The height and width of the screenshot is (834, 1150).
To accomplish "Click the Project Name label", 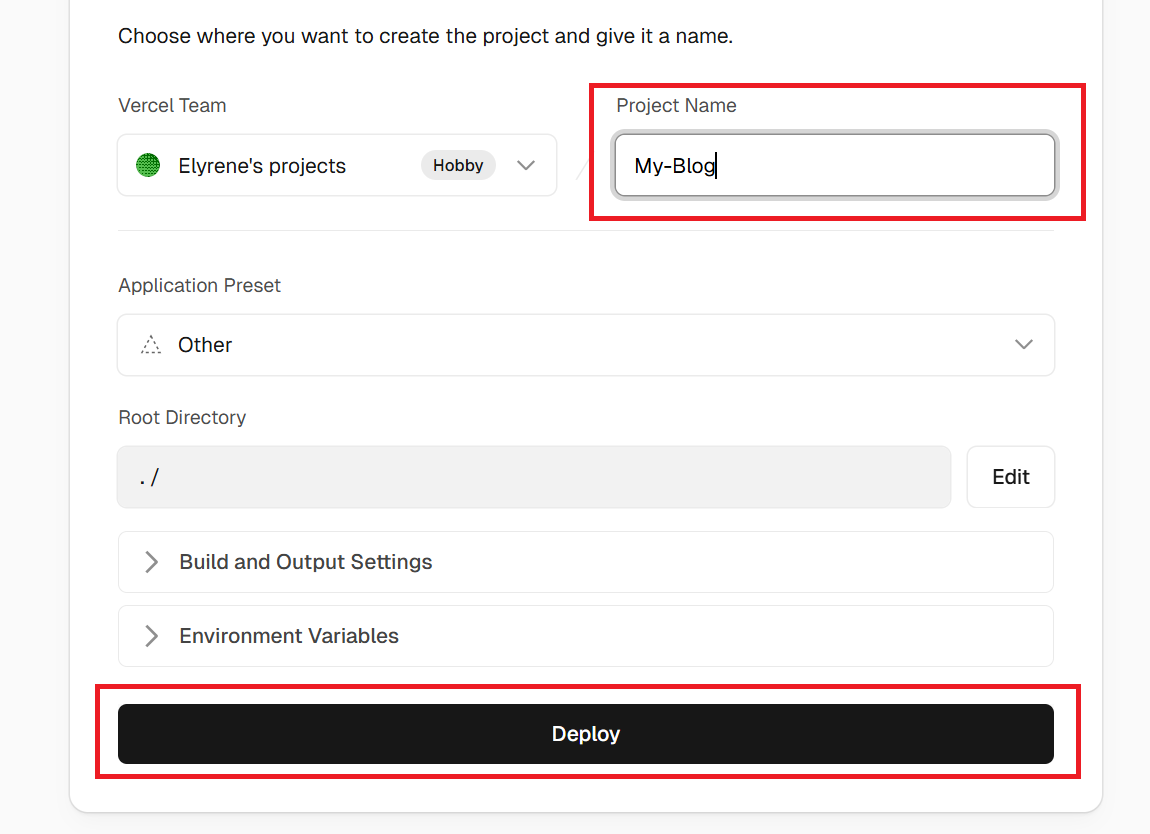I will [676, 106].
